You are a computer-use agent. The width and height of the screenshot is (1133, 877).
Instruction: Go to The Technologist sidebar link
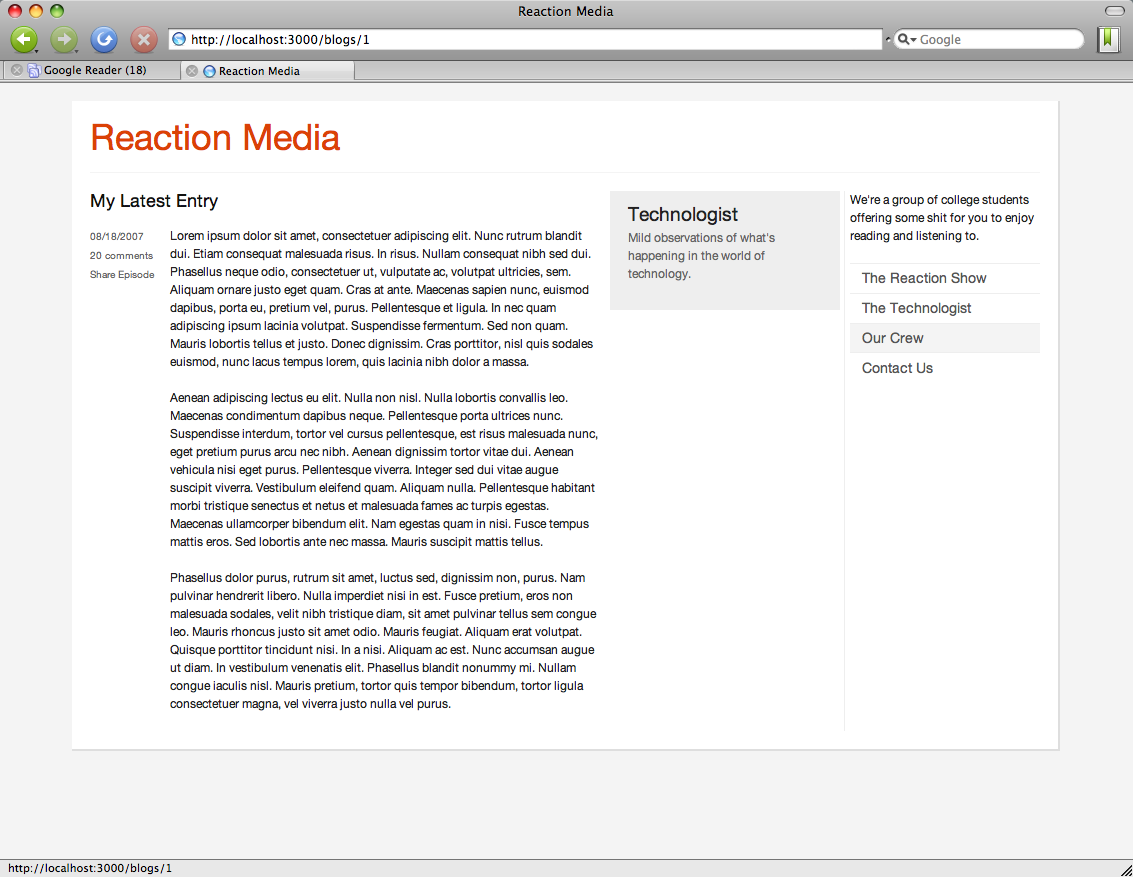pos(916,308)
